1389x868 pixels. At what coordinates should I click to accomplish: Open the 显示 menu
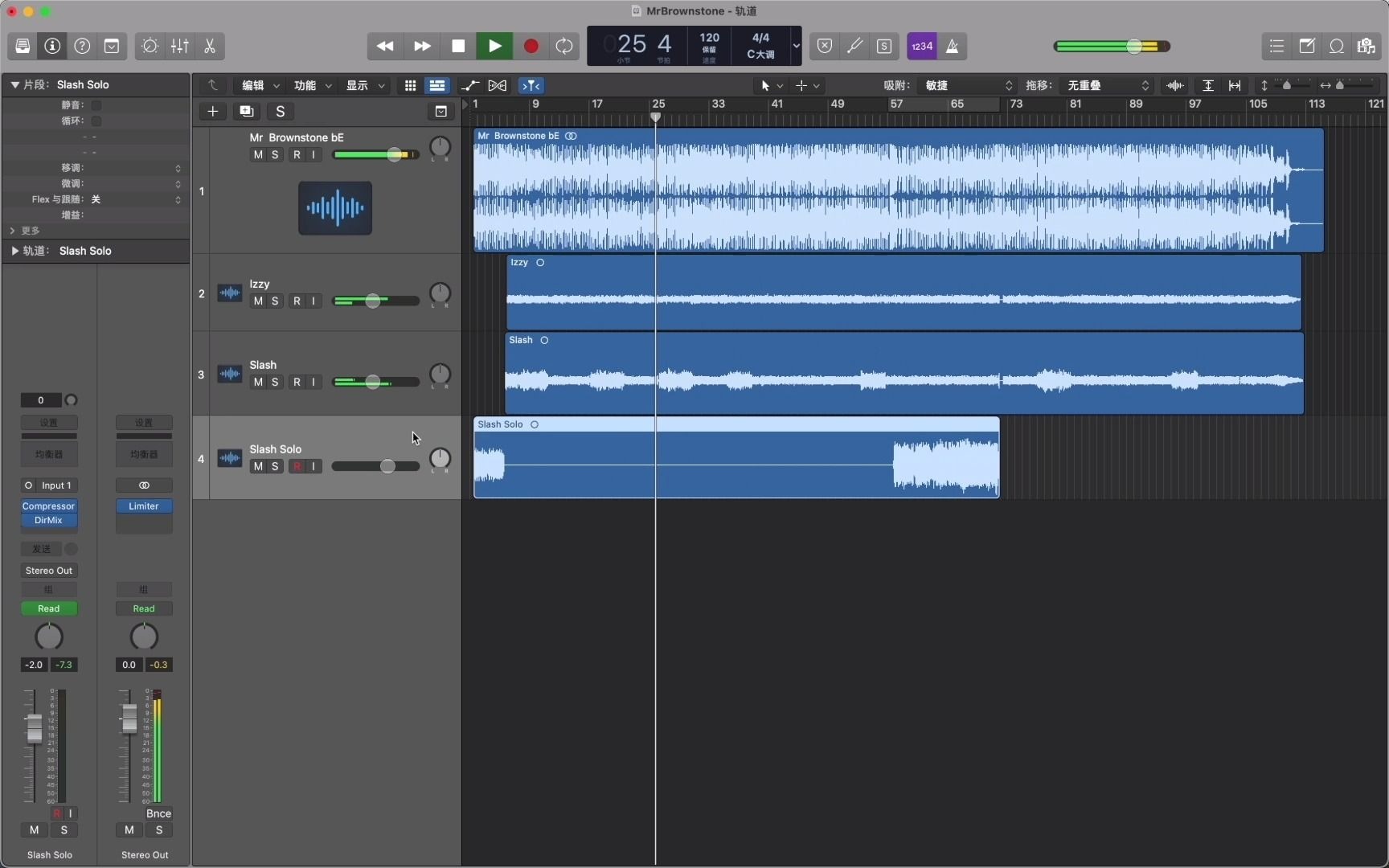[364, 85]
